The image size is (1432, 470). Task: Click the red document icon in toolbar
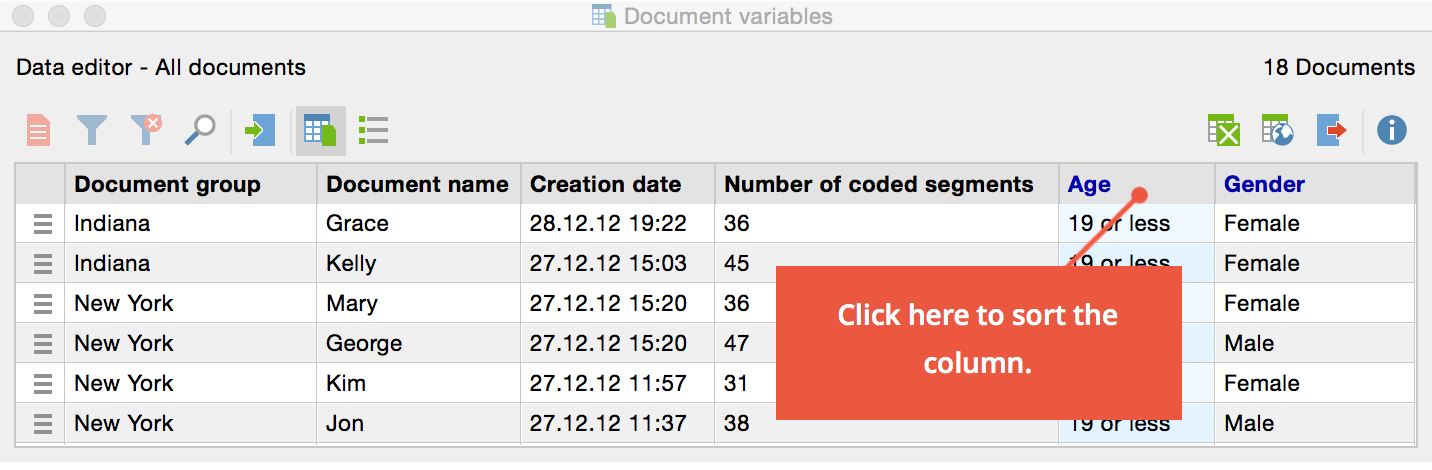pos(38,130)
